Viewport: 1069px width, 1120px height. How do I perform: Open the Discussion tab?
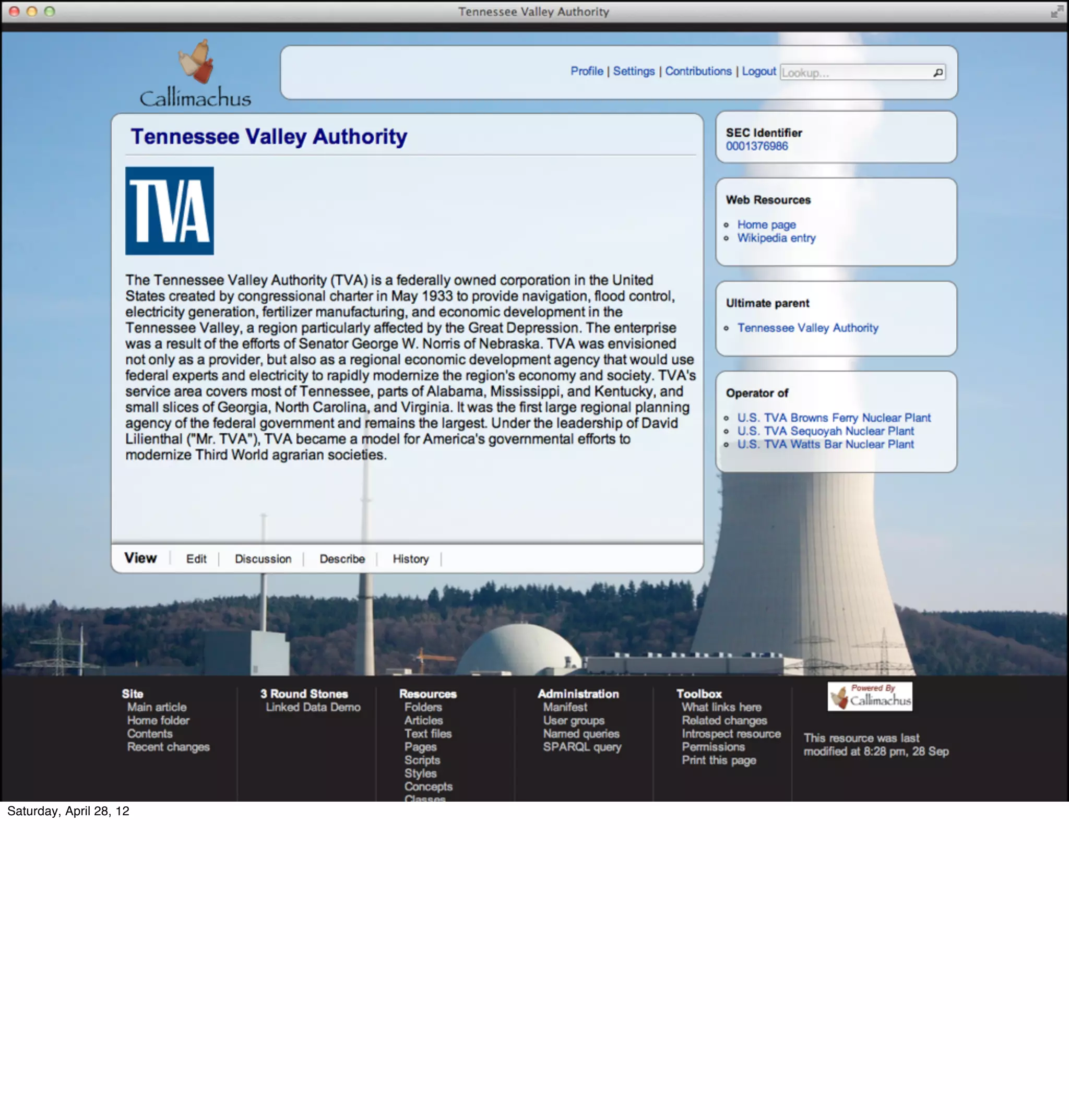[263, 558]
